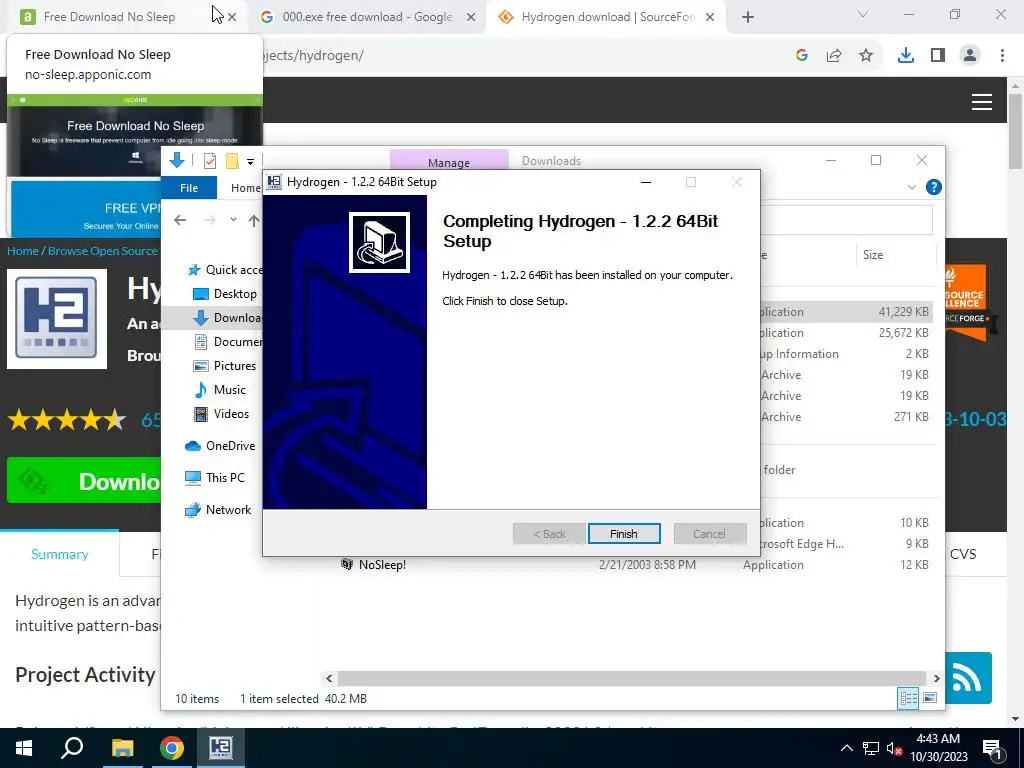Open File Explorer from the taskbar
Viewport: 1024px width, 768px height.
pyautogui.click(x=122, y=748)
